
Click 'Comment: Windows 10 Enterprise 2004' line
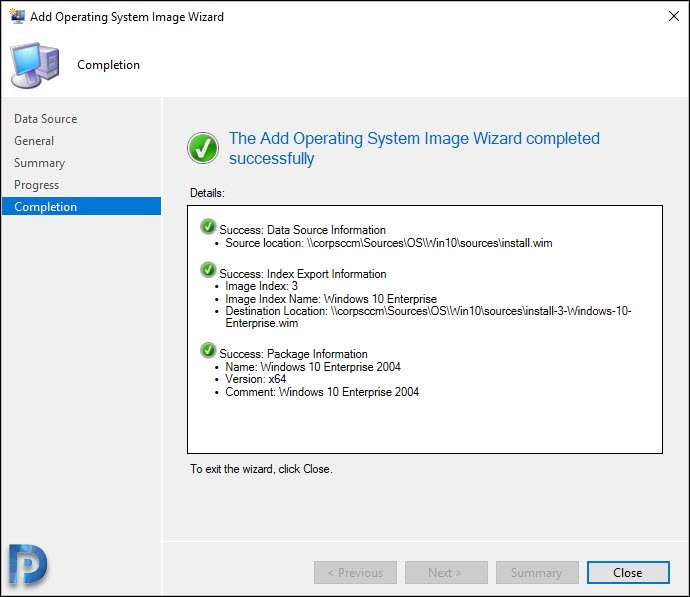(322, 392)
